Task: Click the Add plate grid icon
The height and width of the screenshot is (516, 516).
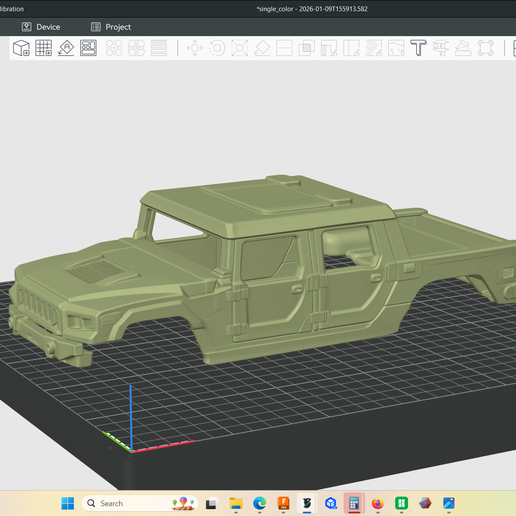Action: (x=44, y=48)
